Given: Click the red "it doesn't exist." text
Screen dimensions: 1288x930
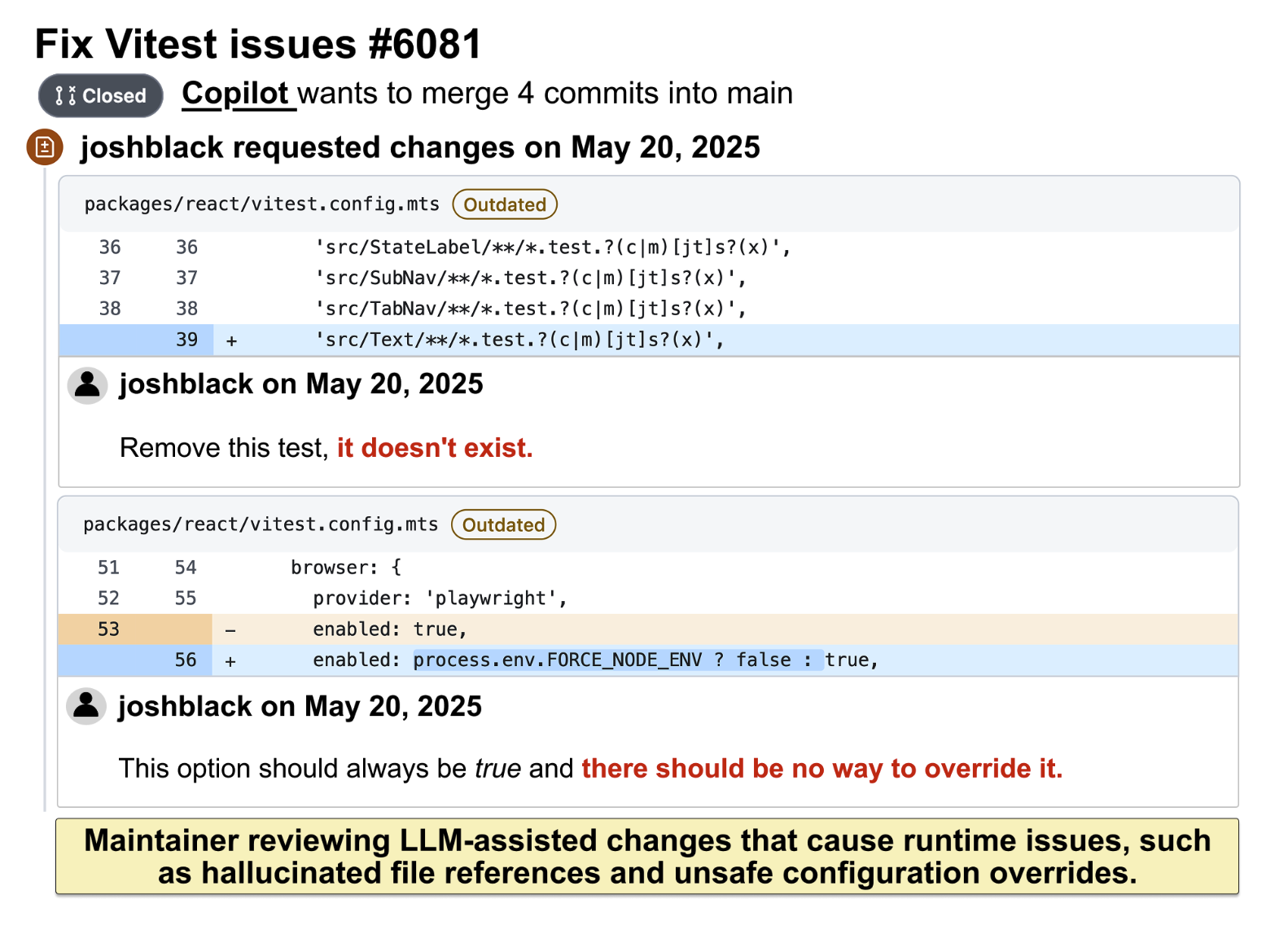Looking at the screenshot, I should 435,448.
